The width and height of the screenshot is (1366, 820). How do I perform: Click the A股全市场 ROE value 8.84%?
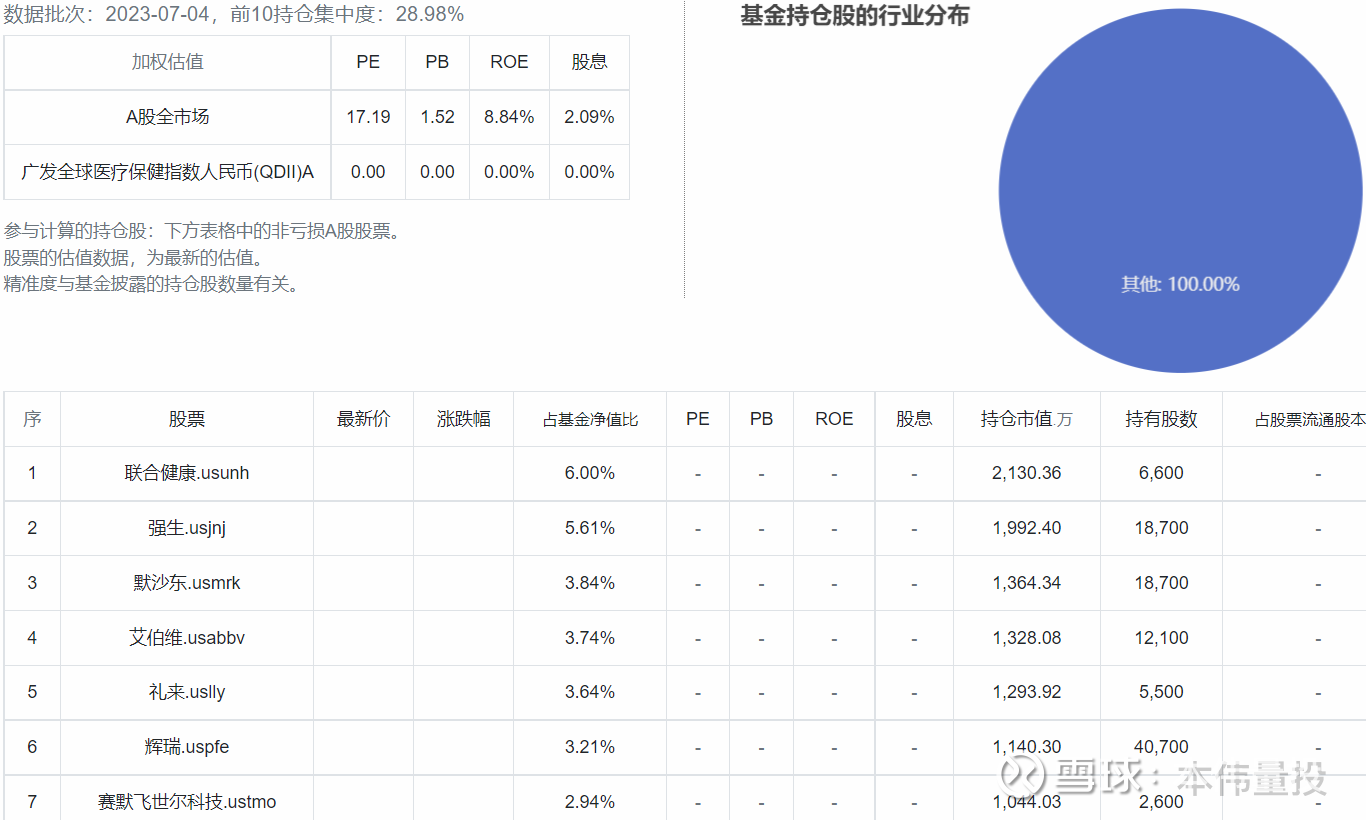509,117
